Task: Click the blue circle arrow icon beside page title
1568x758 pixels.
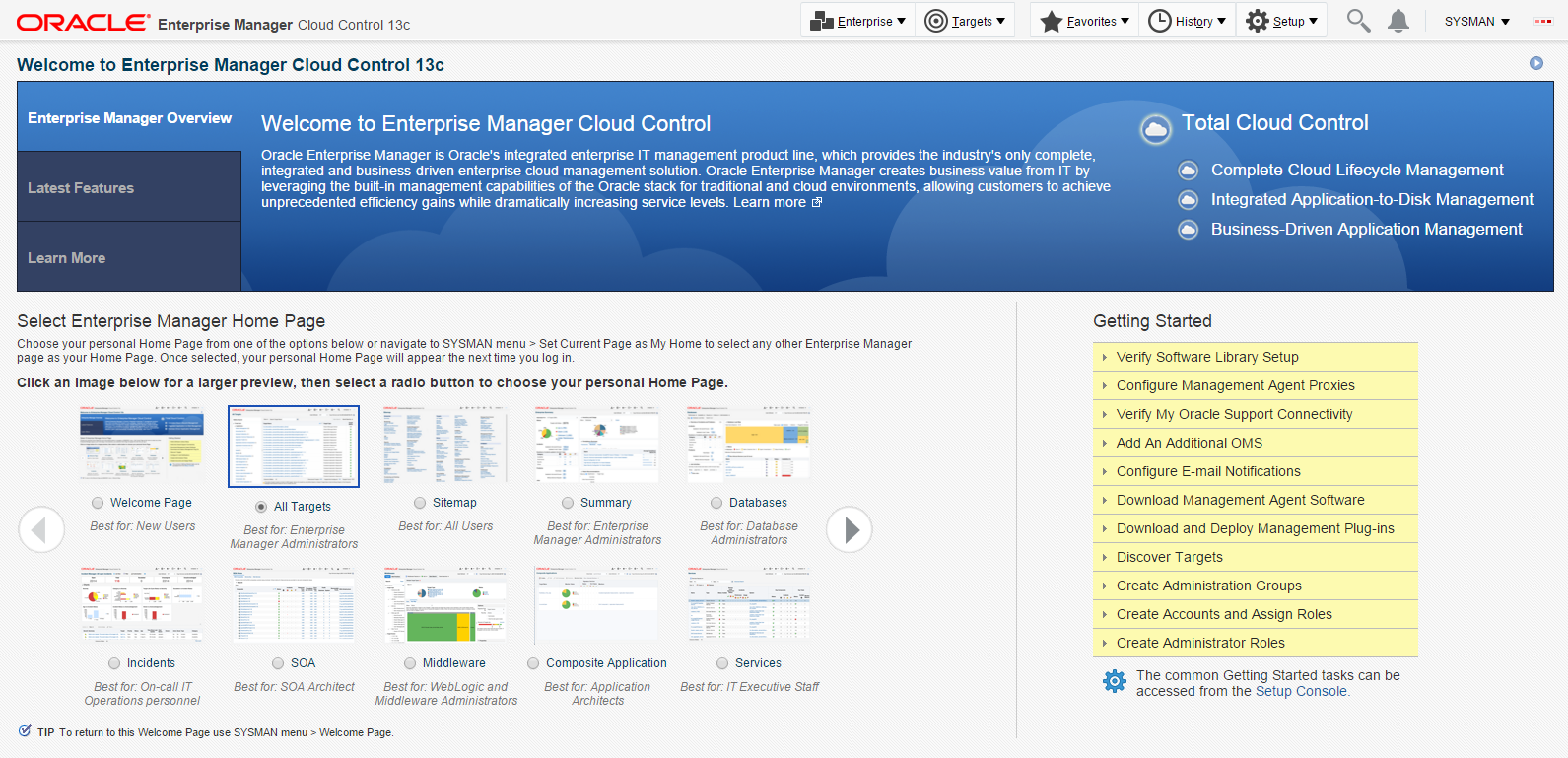Action: pyautogui.click(x=1536, y=63)
